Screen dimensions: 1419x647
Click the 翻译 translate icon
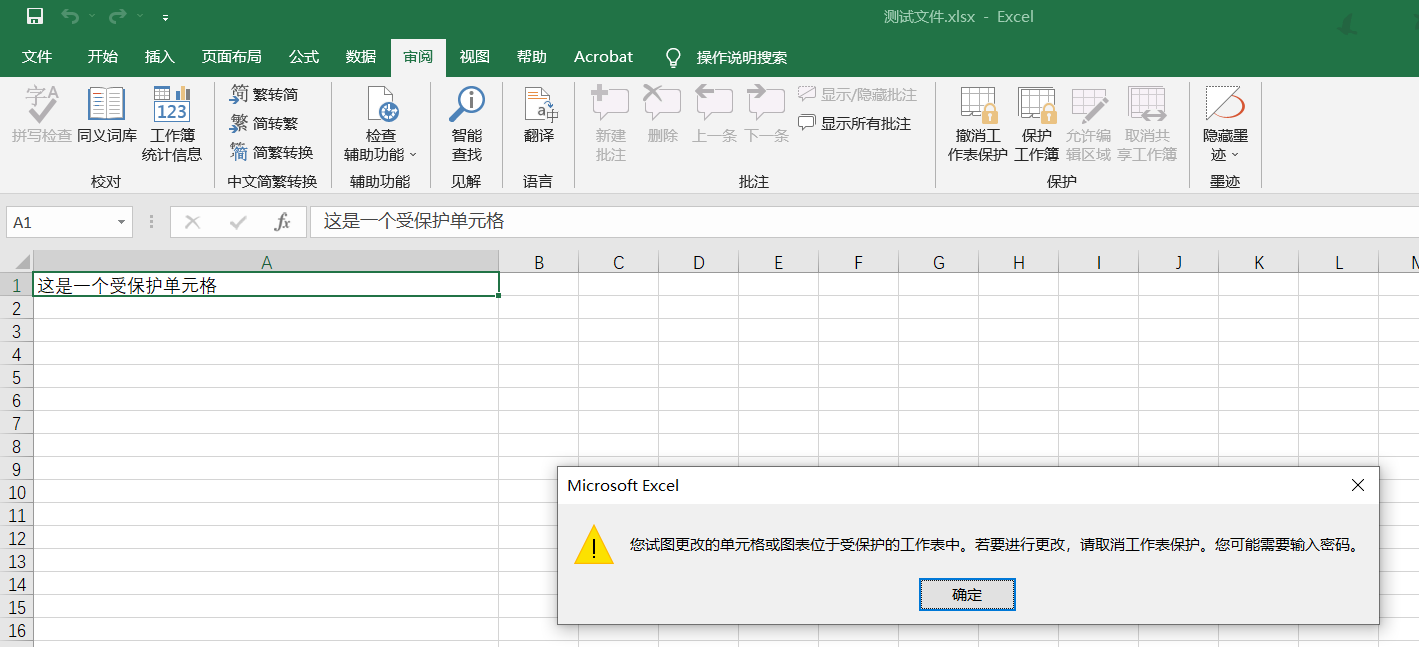[x=539, y=105]
